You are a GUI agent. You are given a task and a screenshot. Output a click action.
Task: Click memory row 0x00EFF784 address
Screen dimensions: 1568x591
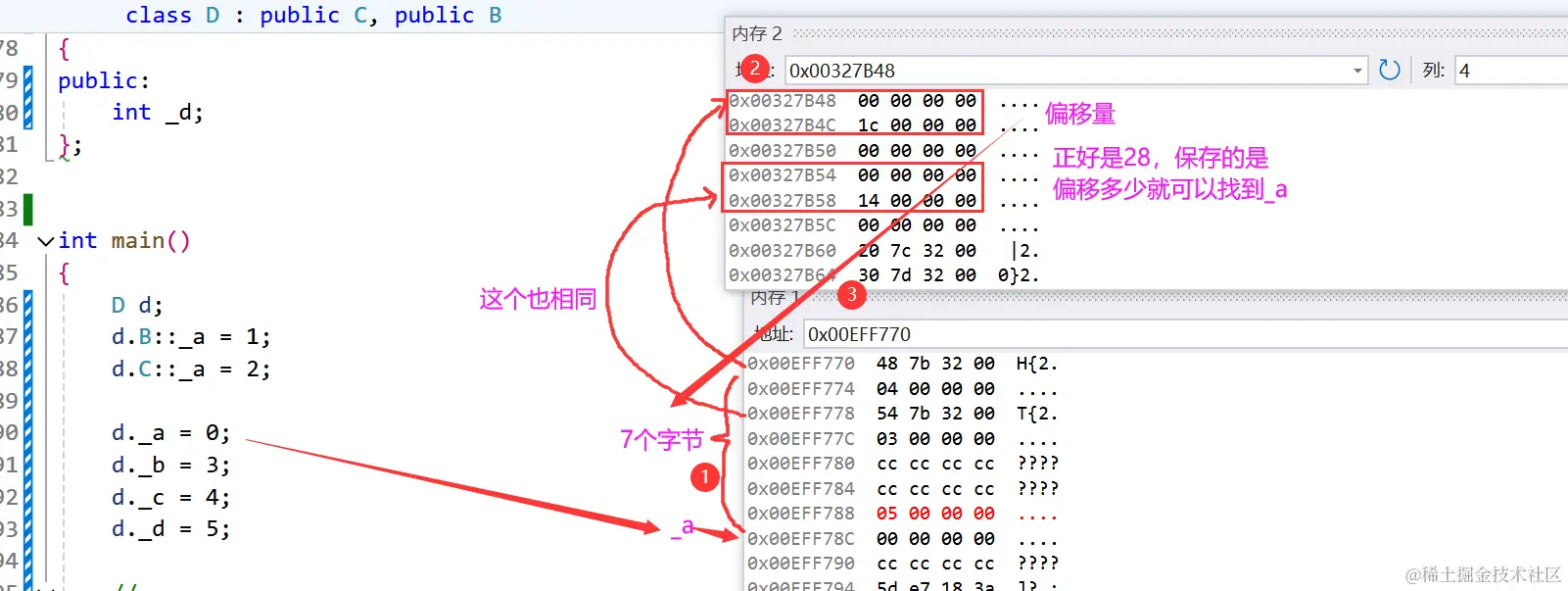801,488
